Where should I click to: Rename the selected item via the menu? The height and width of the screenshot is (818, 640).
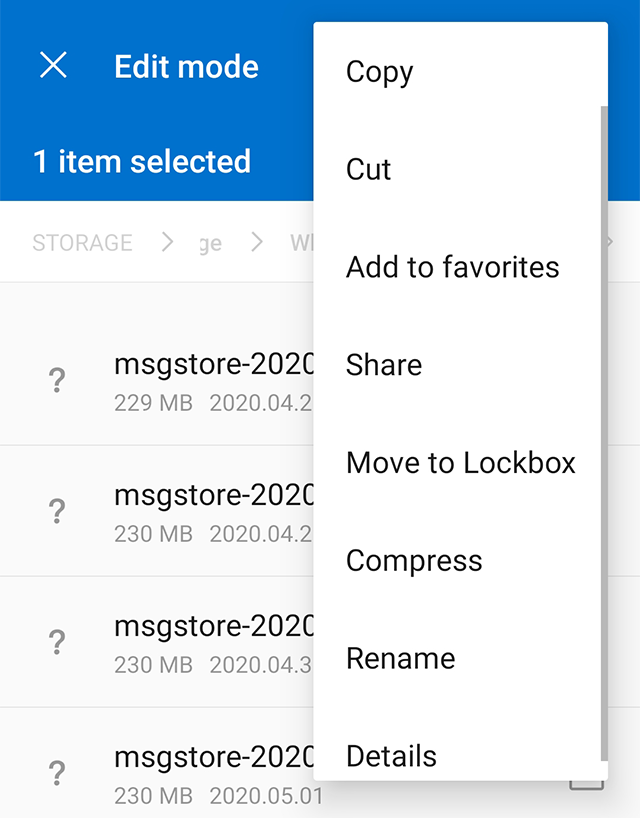point(400,659)
